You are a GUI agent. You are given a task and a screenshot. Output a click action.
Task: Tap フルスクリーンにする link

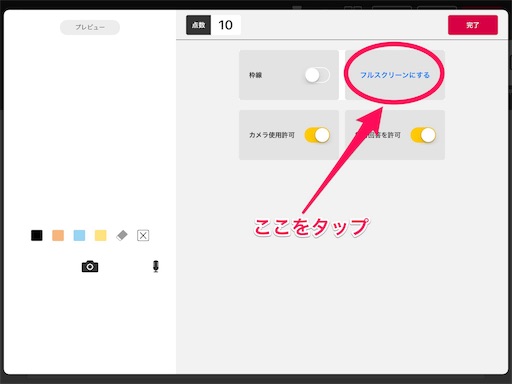pyautogui.click(x=395, y=75)
